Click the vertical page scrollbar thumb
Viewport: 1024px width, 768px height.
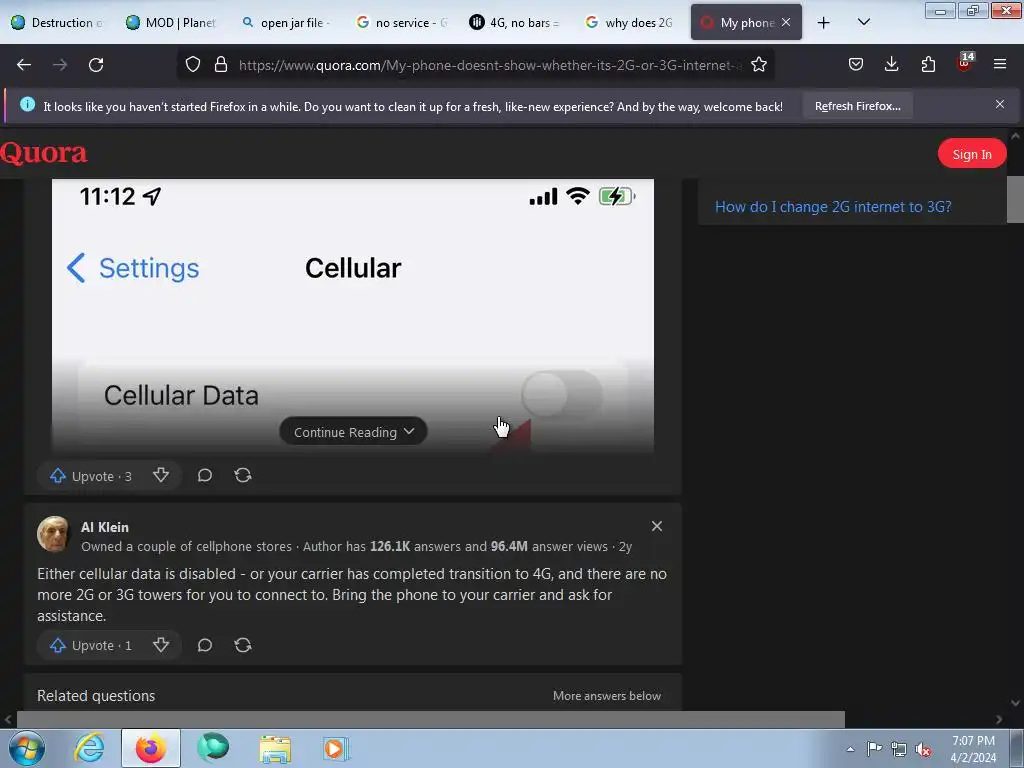[1015, 200]
